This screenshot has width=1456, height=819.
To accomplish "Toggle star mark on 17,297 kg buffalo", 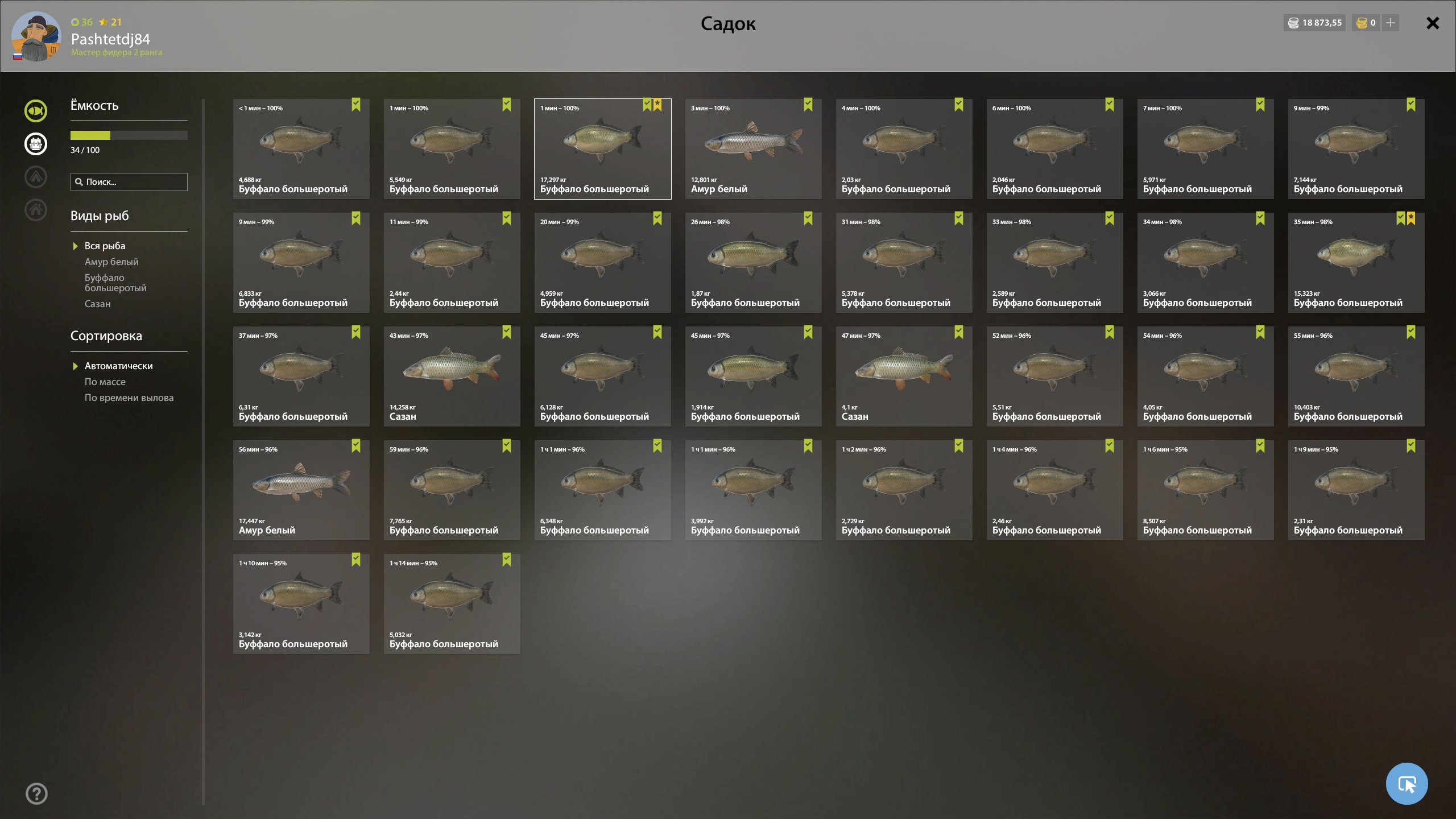I will tap(657, 105).
